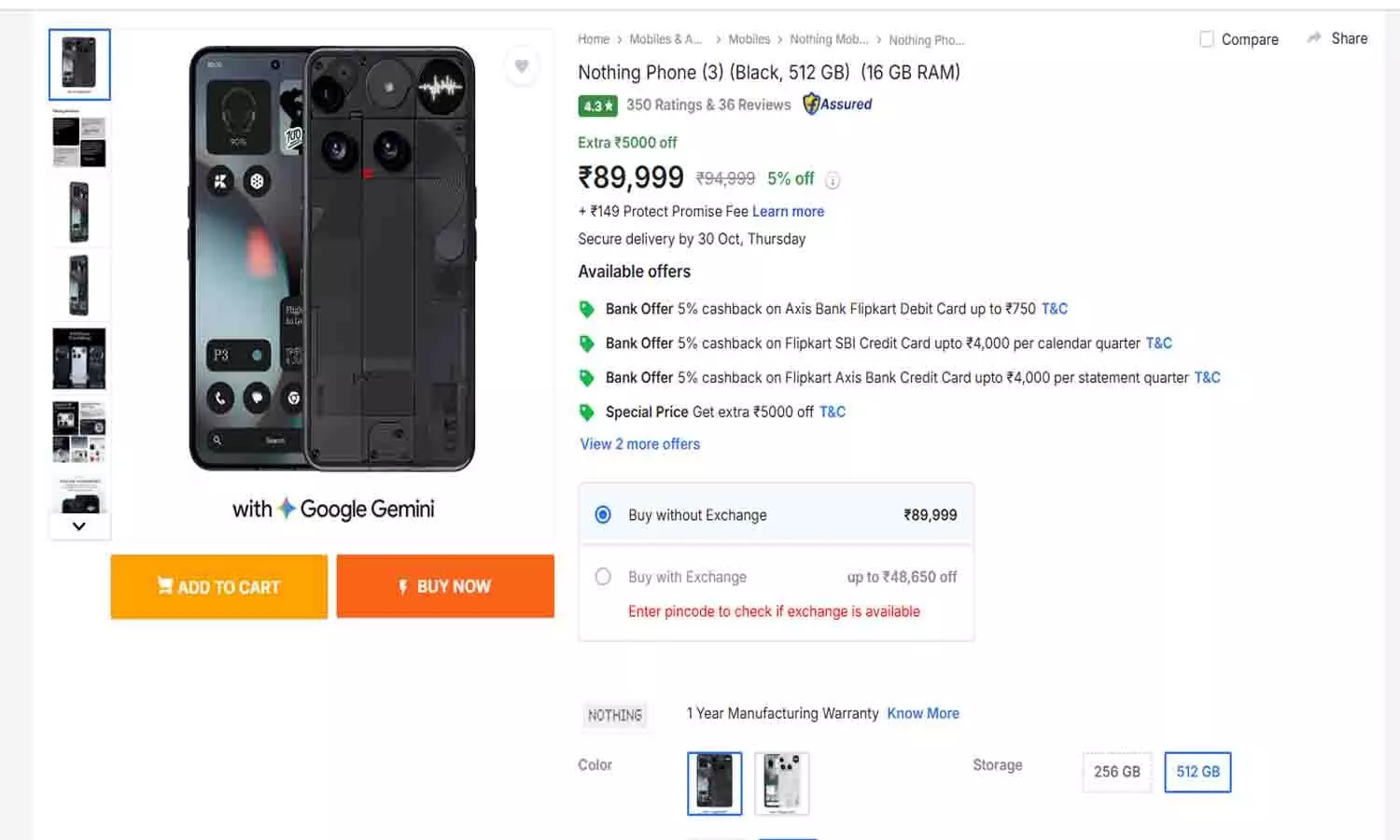Click Know More next to warranty info
Image resolution: width=1400 pixels, height=840 pixels.
coord(922,713)
